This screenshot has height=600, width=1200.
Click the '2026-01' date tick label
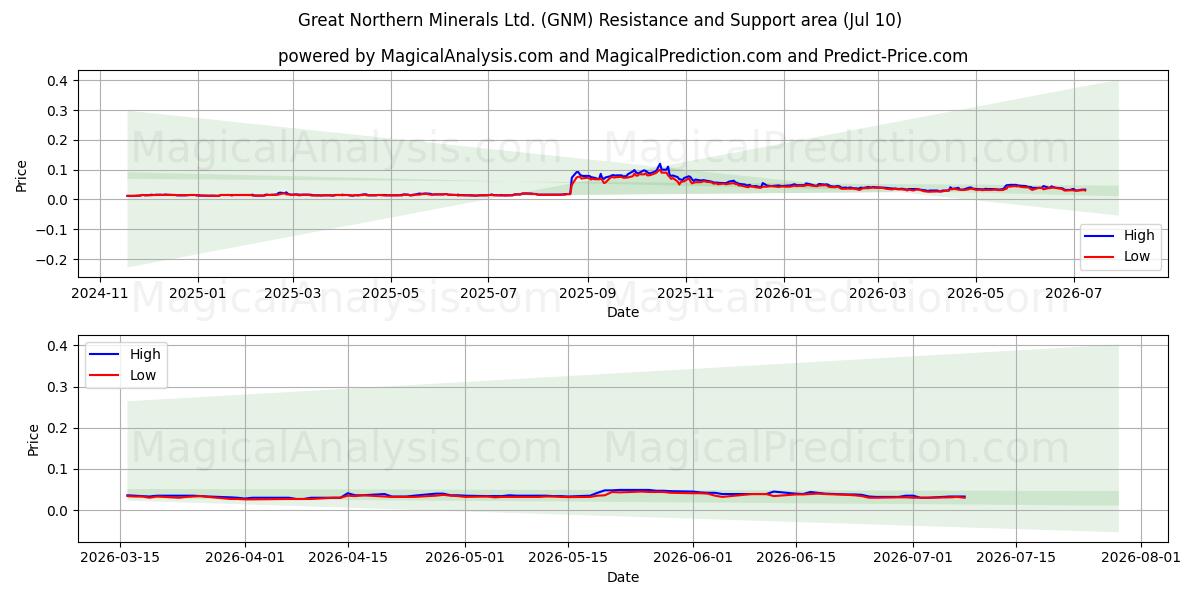tap(783, 294)
